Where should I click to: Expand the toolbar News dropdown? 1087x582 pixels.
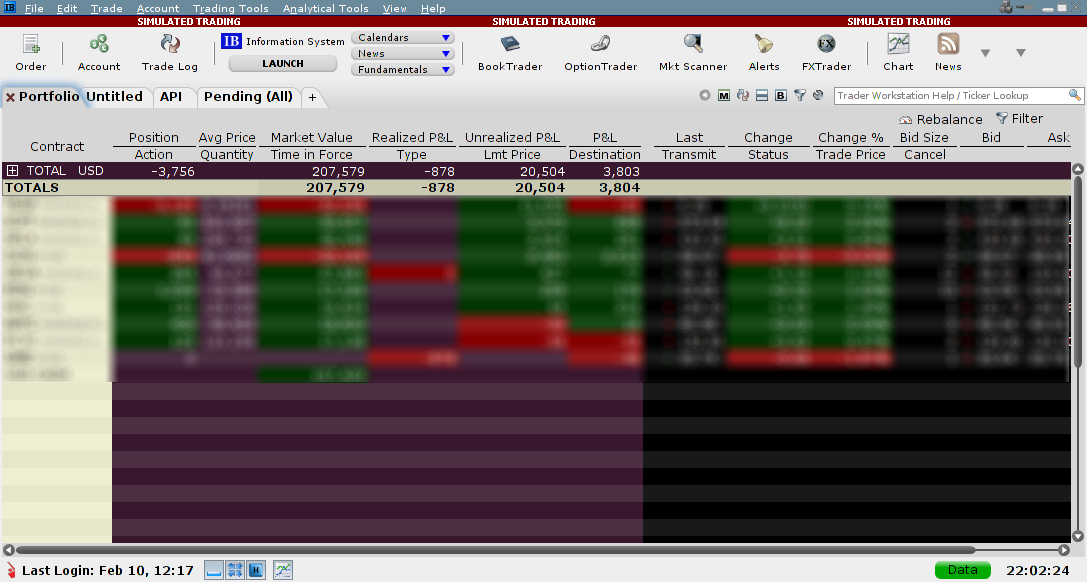point(403,53)
